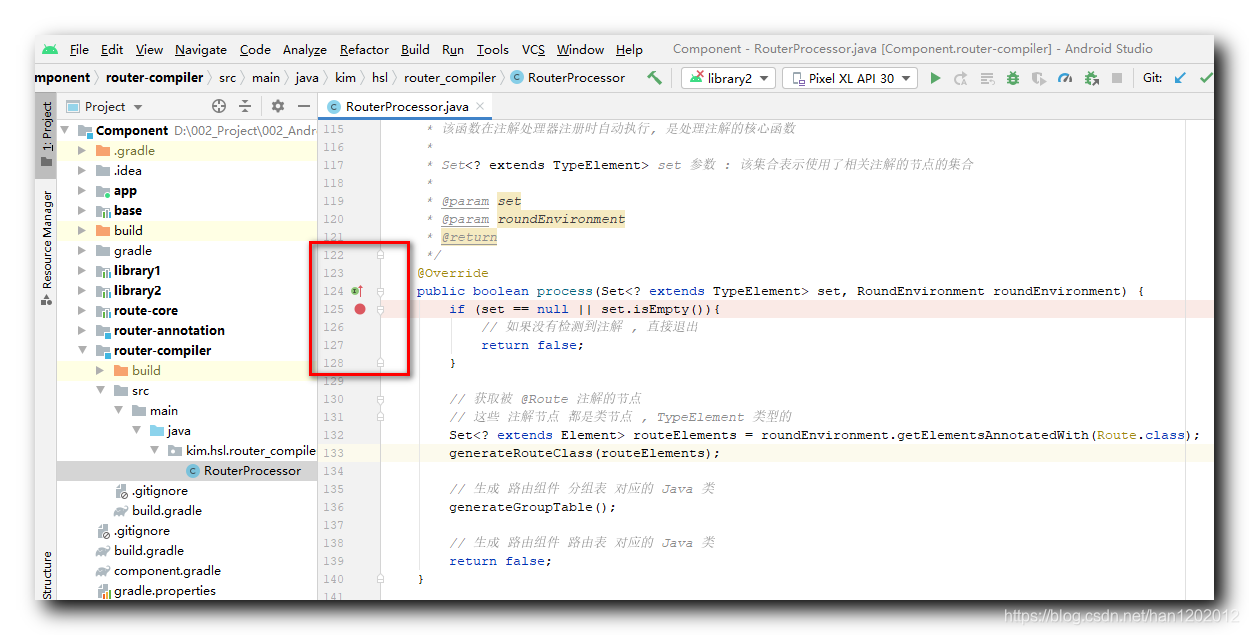1249x635 pixels.
Task: Click the Apply Code Changes icon
Action: click(x=987, y=78)
